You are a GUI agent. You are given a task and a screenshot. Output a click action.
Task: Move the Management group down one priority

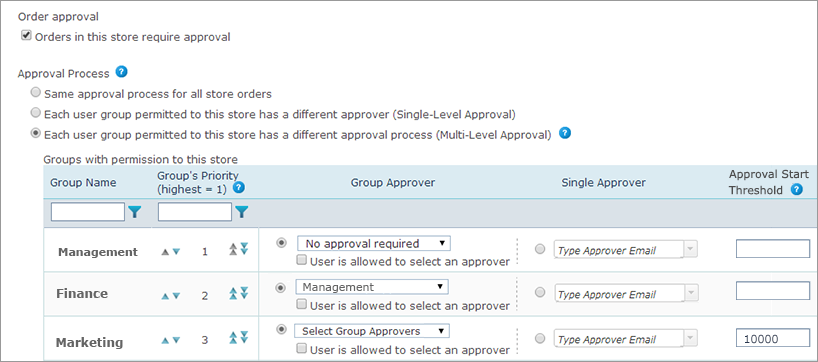pos(176,251)
